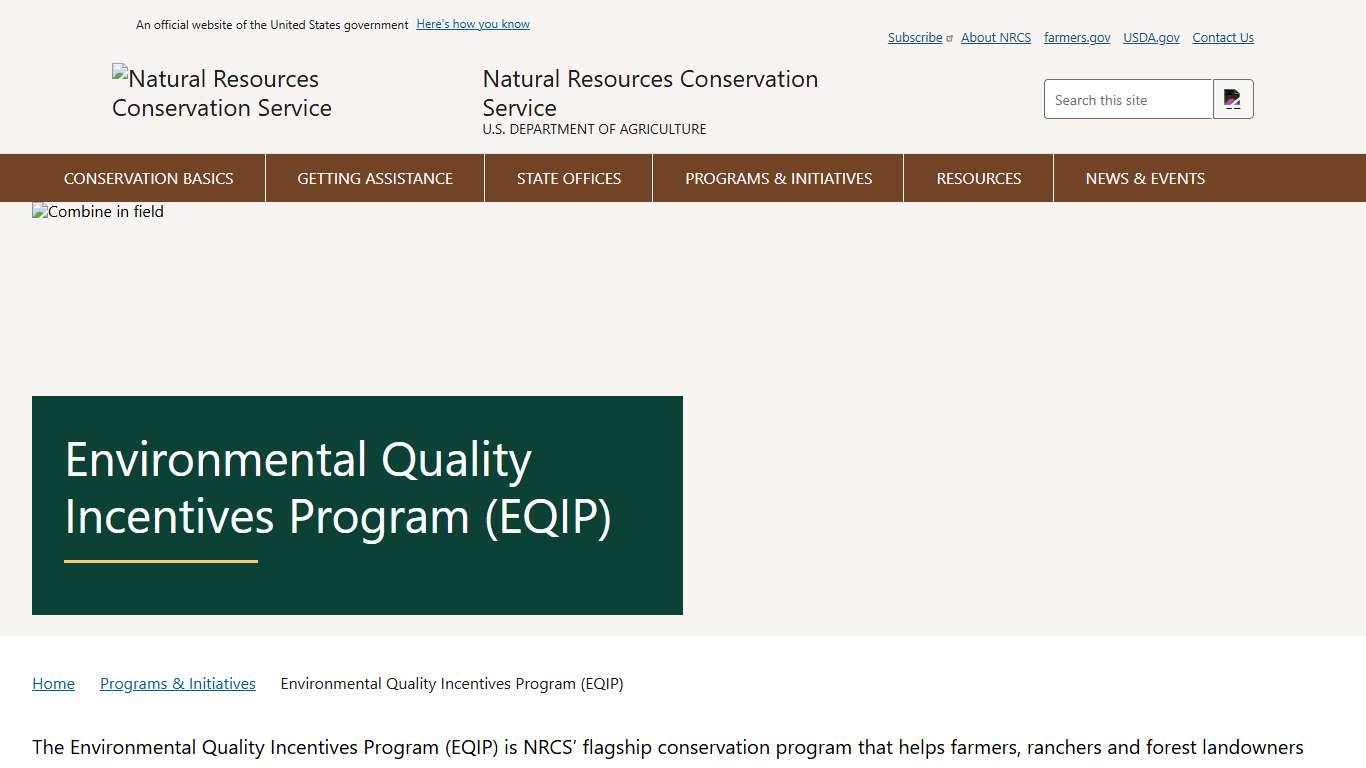The width and height of the screenshot is (1366, 768).
Task: Open the About NRCS link
Action: 995,37
